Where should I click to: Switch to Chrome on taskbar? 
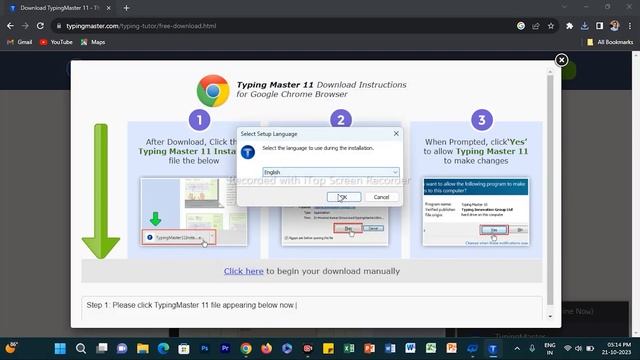246,349
